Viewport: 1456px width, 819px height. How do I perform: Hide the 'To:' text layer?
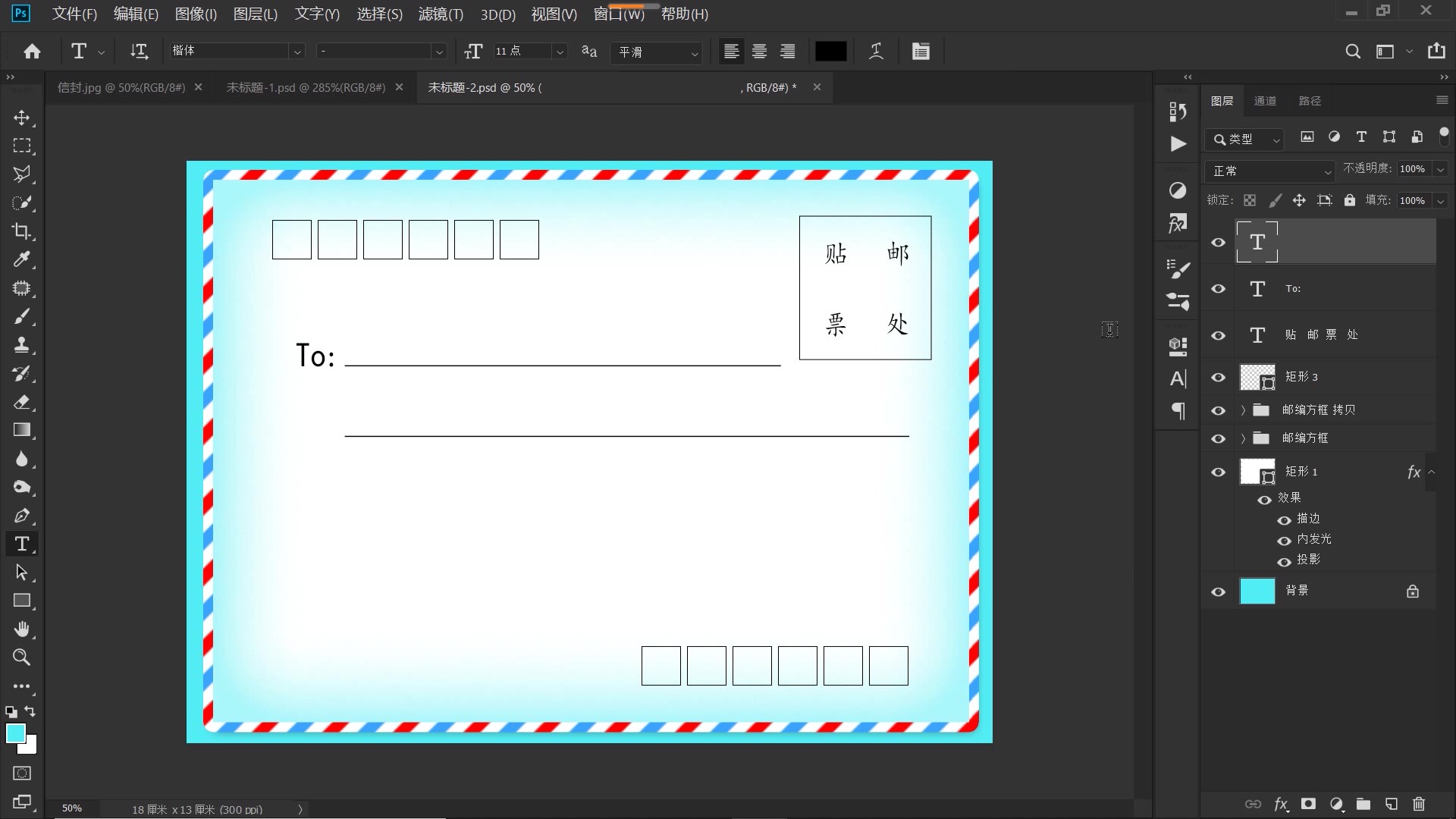point(1219,289)
